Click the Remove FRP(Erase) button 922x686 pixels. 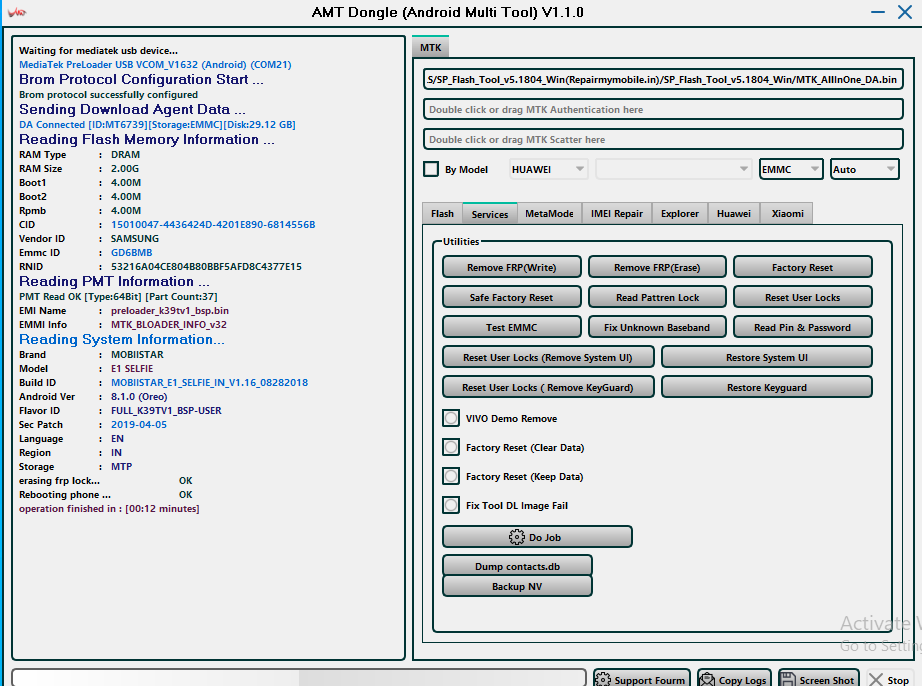(x=657, y=268)
